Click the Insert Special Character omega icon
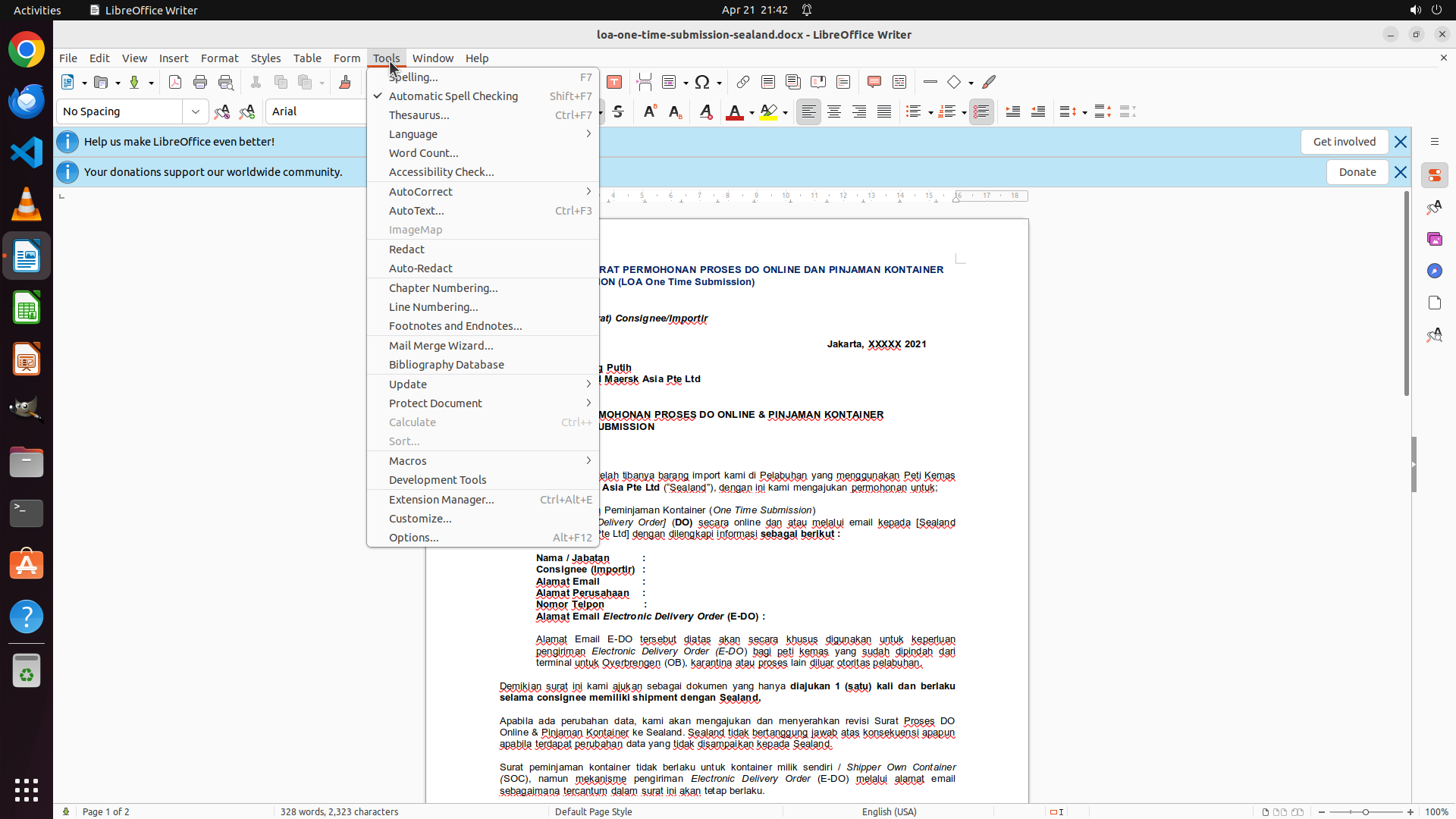 coord(702,83)
